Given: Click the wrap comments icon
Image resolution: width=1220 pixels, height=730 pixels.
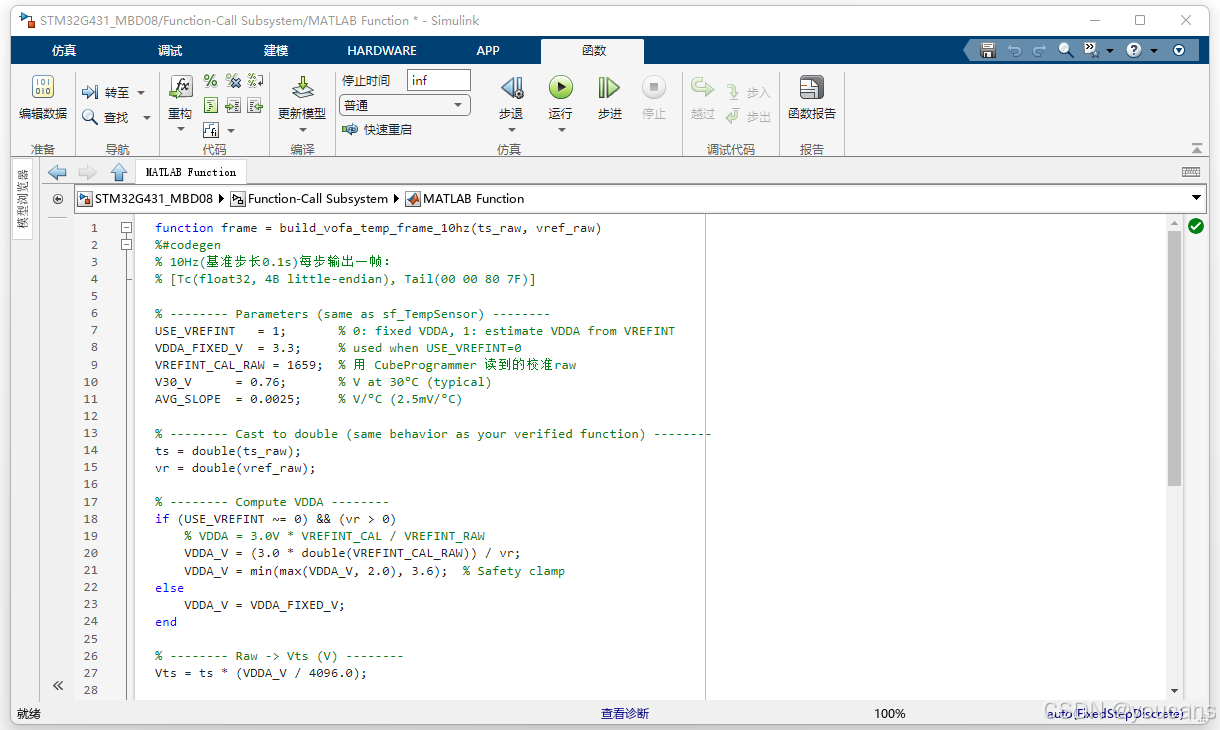Looking at the screenshot, I should [x=256, y=81].
